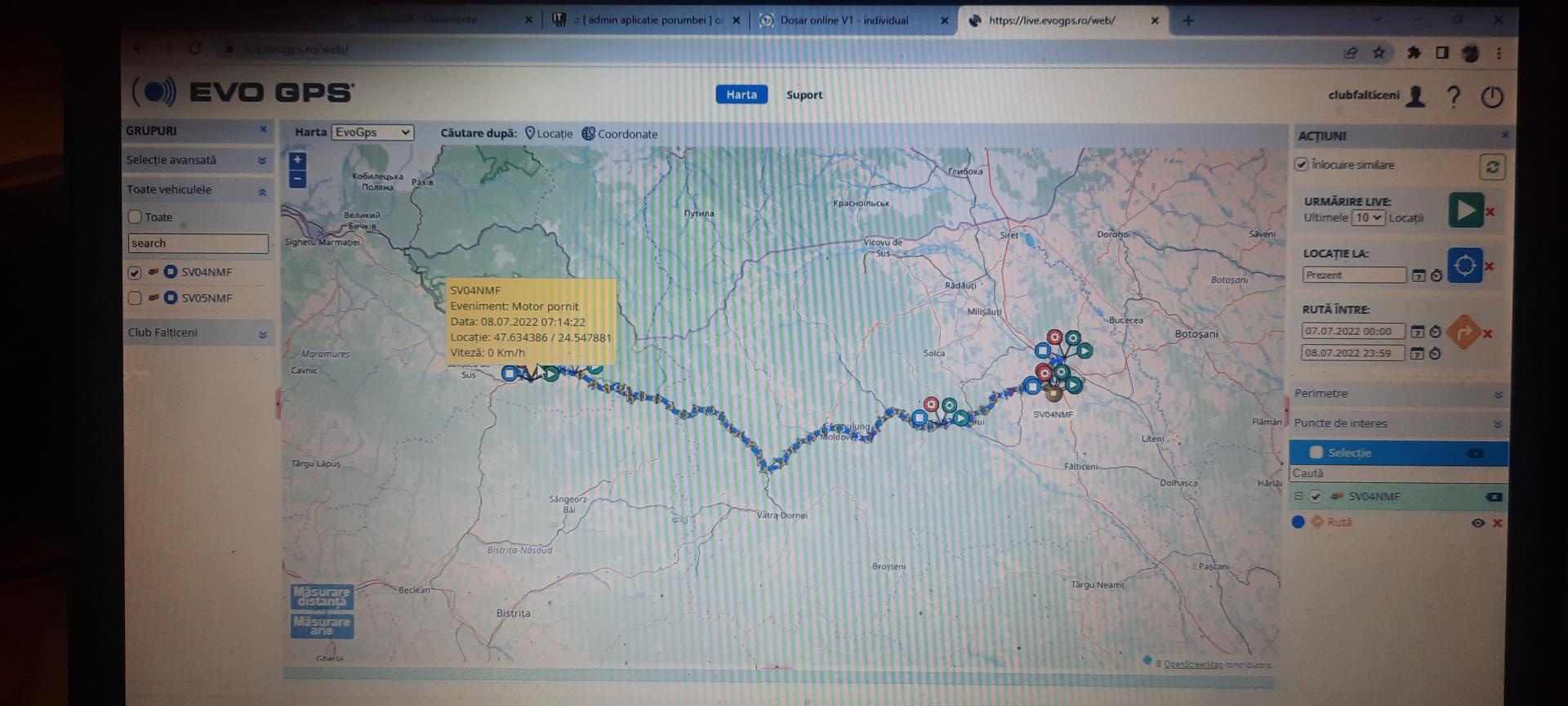The width and height of the screenshot is (1568, 706).
Task: Open the Harta map type dropdown
Action: (x=372, y=132)
